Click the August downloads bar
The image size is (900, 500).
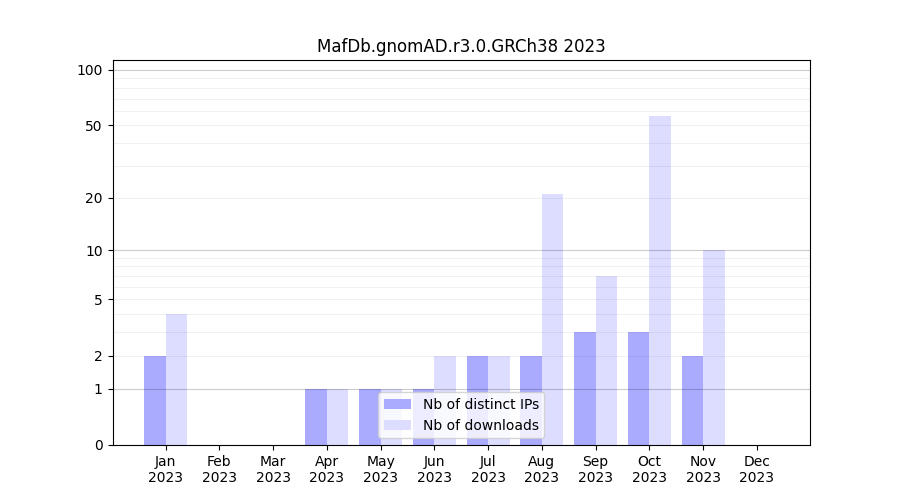pos(552,319)
